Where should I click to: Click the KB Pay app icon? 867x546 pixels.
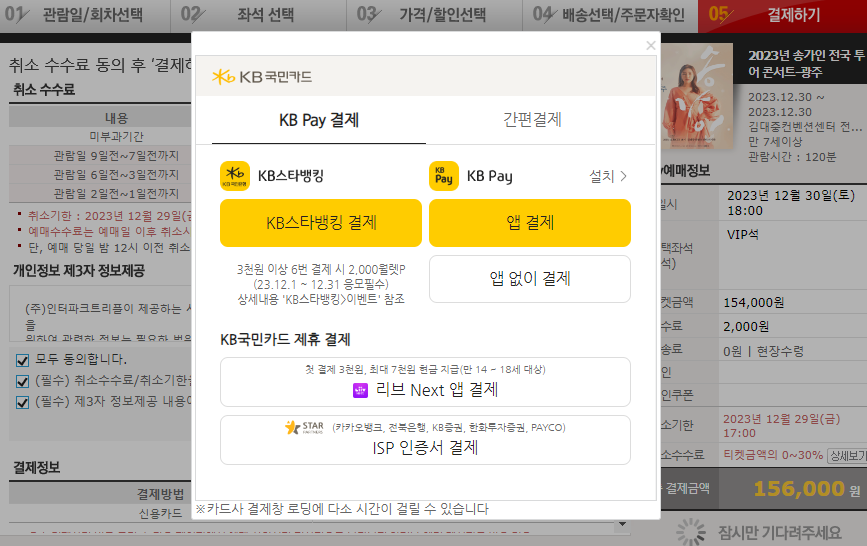point(444,176)
